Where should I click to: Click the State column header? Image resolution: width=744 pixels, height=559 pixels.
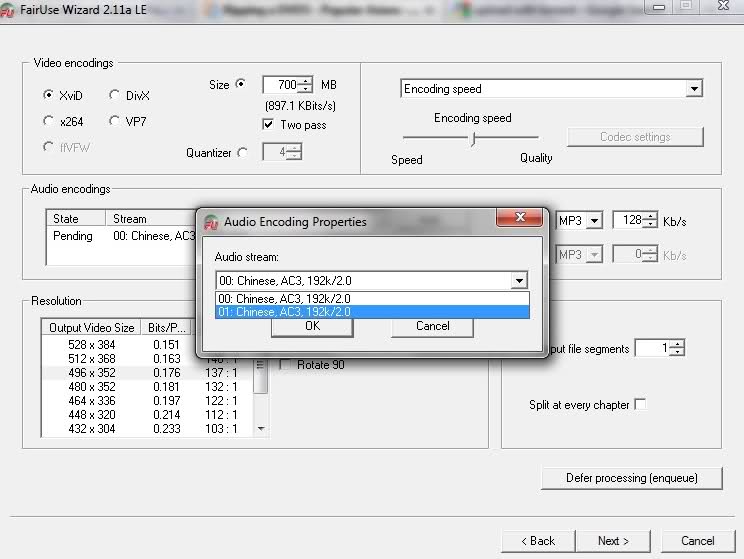76,218
